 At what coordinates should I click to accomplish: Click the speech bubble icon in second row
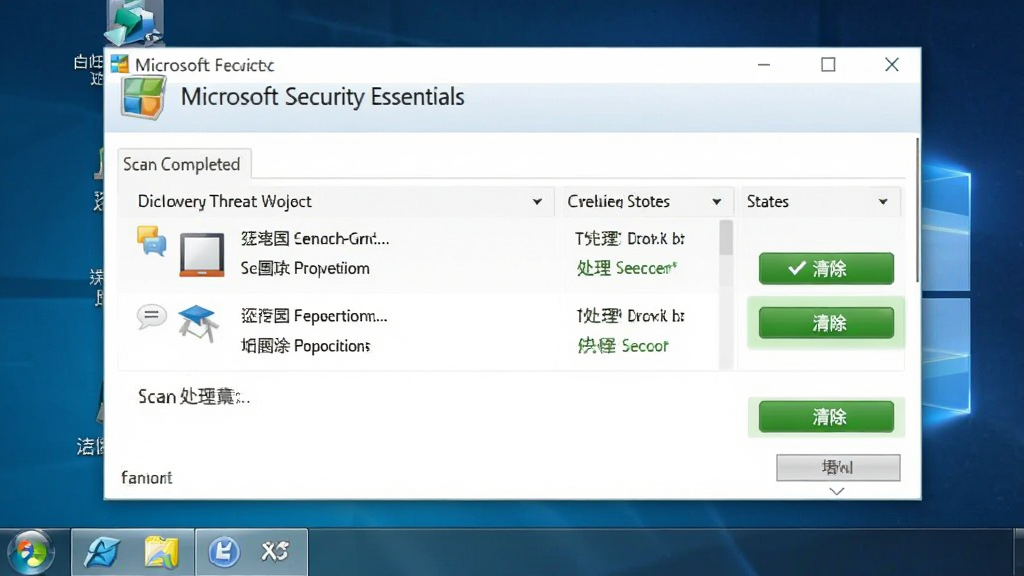click(x=152, y=317)
